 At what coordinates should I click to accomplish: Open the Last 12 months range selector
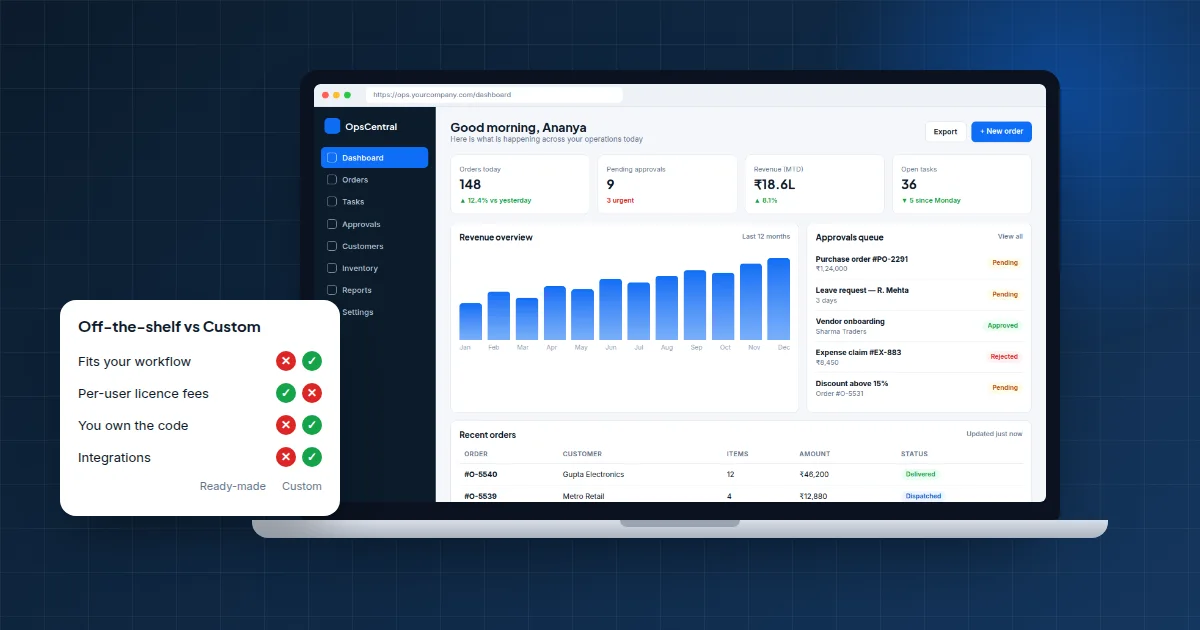pyautogui.click(x=766, y=237)
